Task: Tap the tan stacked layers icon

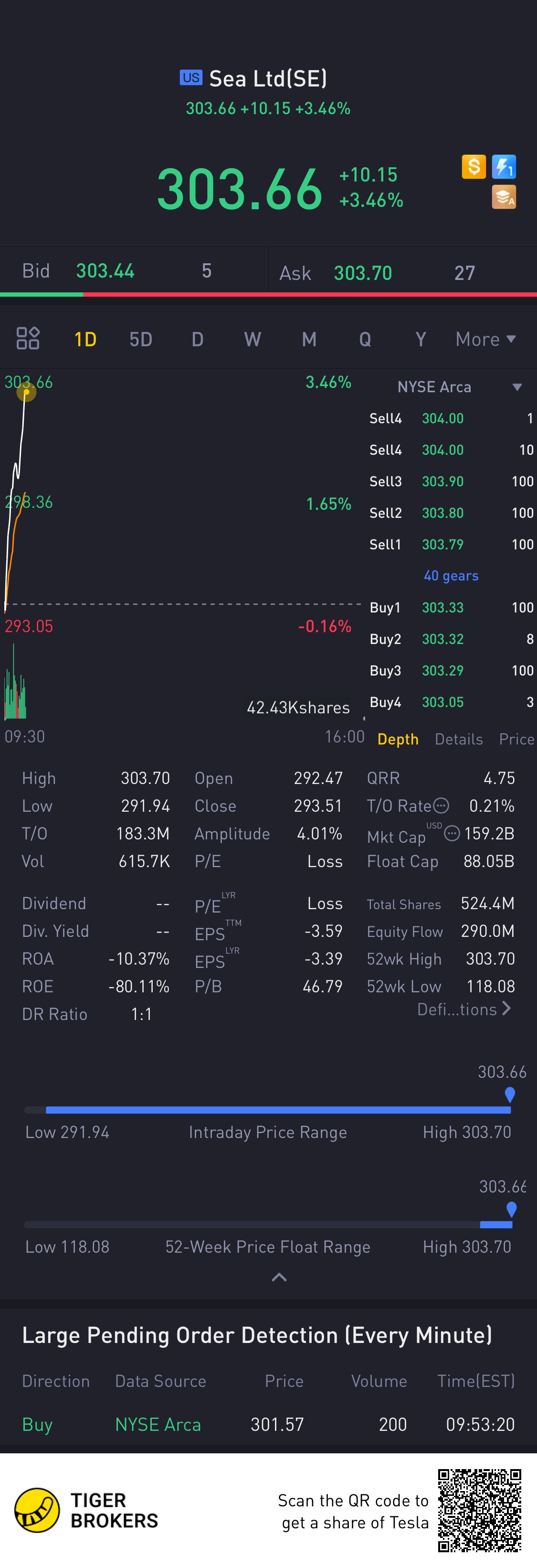Action: tap(504, 197)
